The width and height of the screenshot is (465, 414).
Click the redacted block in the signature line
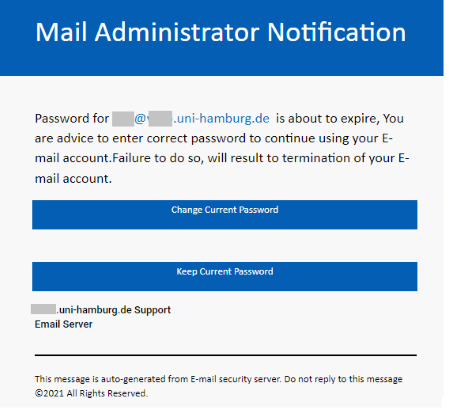(x=43, y=309)
